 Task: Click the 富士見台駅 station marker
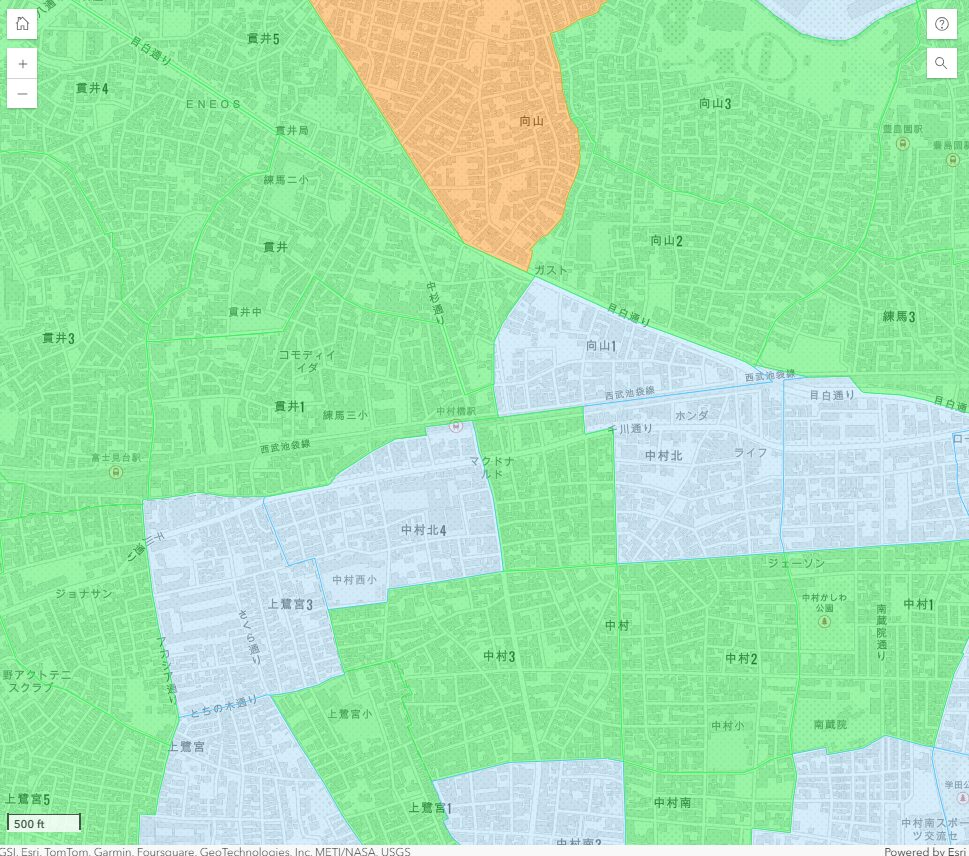click(116, 471)
